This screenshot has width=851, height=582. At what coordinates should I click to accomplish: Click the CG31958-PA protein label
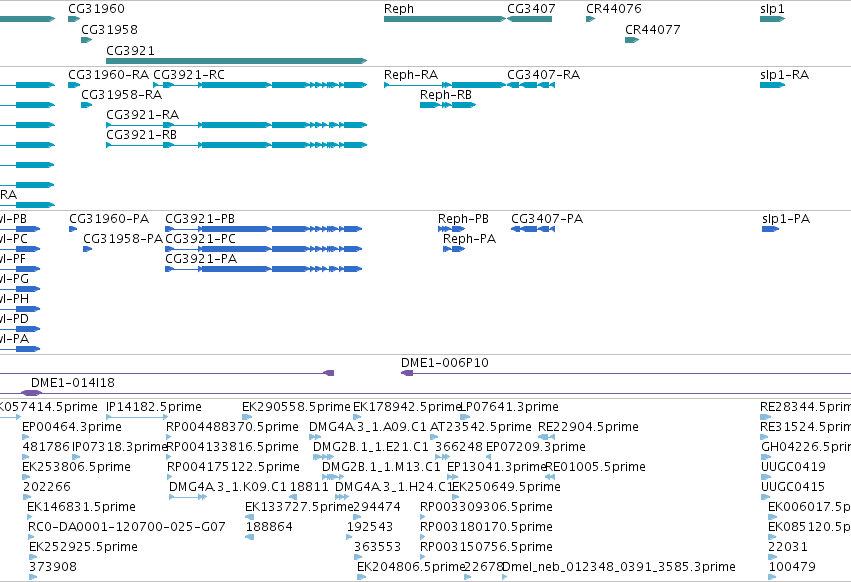[x=123, y=239]
